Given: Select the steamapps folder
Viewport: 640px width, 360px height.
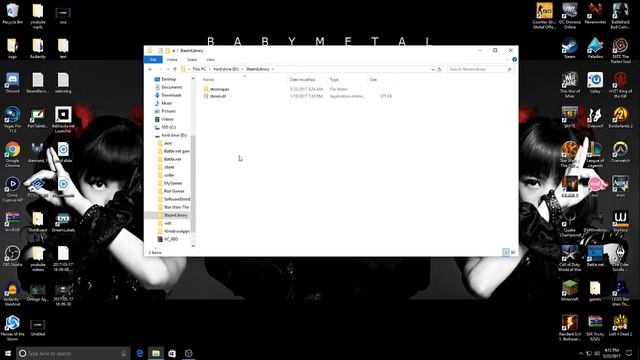Looking at the screenshot, I should [x=219, y=89].
